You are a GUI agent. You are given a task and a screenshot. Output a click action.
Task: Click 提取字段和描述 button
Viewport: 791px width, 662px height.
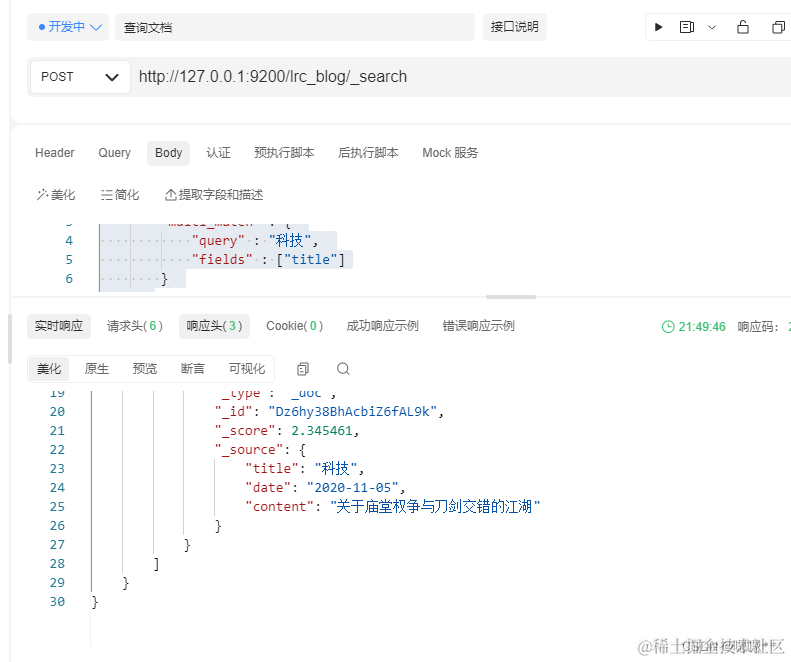pyautogui.click(x=214, y=195)
